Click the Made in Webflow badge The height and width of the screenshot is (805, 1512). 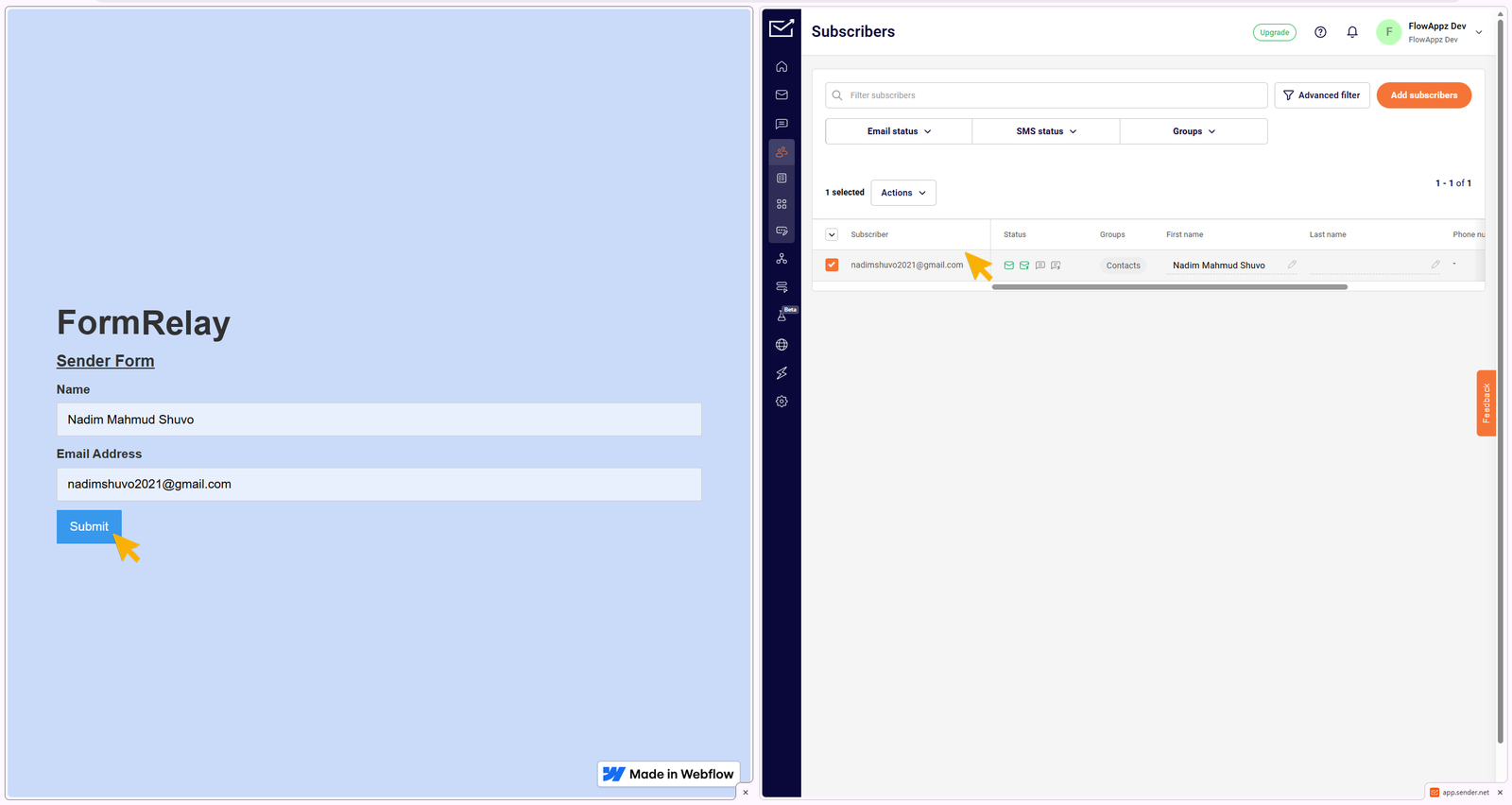pos(668,774)
